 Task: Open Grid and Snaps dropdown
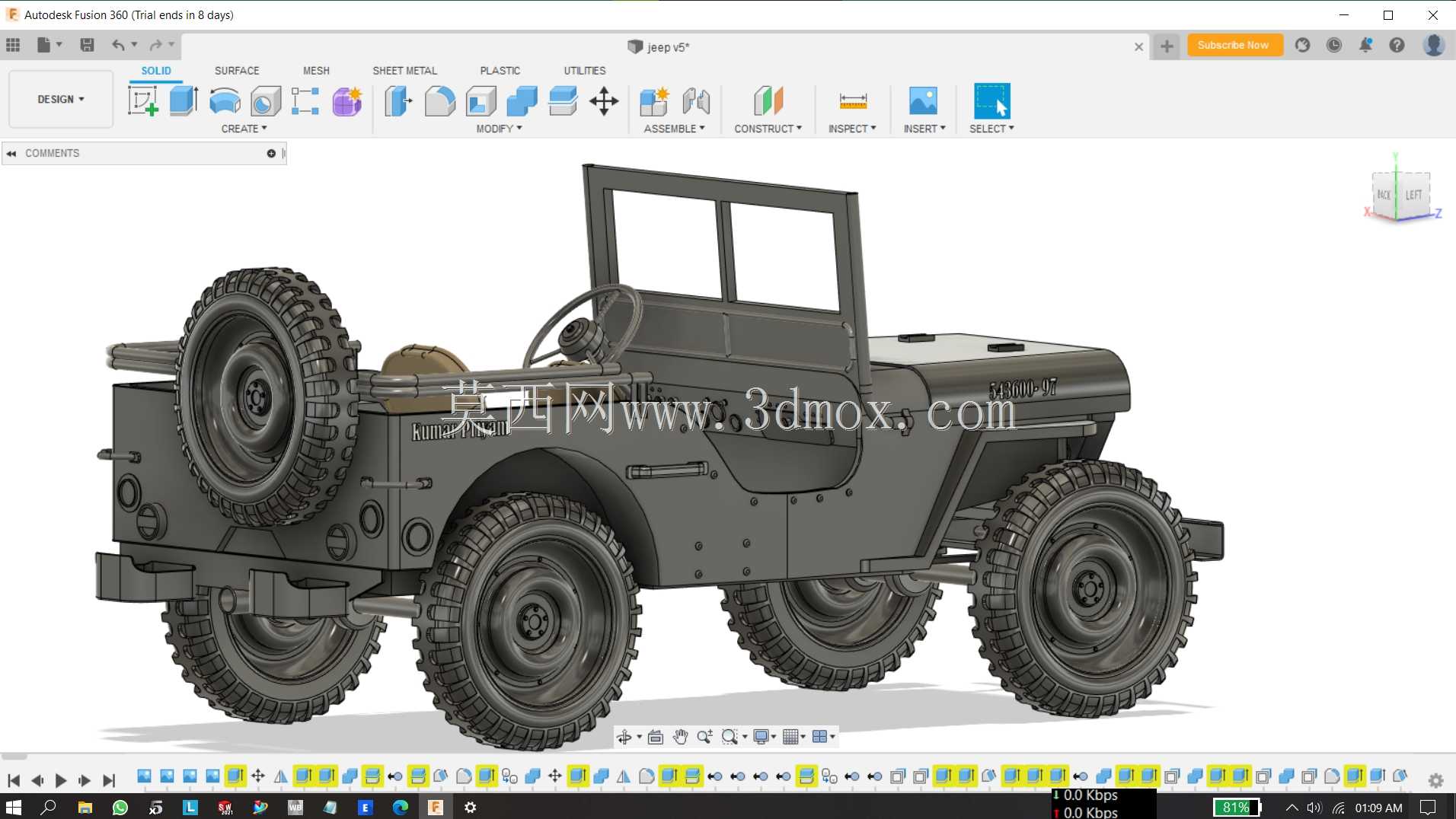tap(794, 736)
